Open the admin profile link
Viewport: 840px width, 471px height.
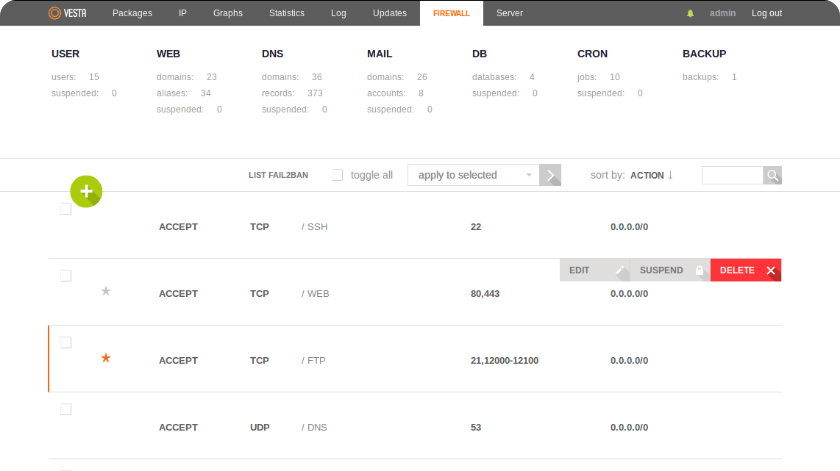[x=722, y=13]
